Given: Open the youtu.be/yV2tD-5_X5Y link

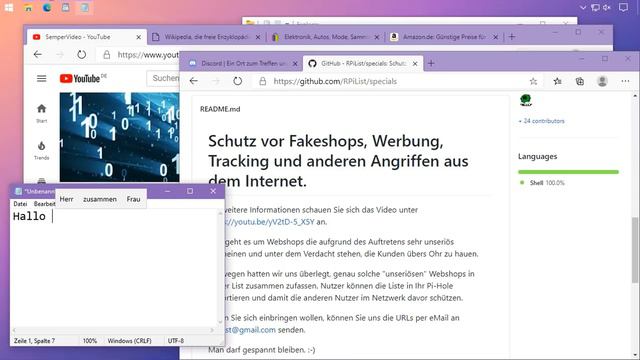Looking at the screenshot, I should pyautogui.click(x=269, y=222).
